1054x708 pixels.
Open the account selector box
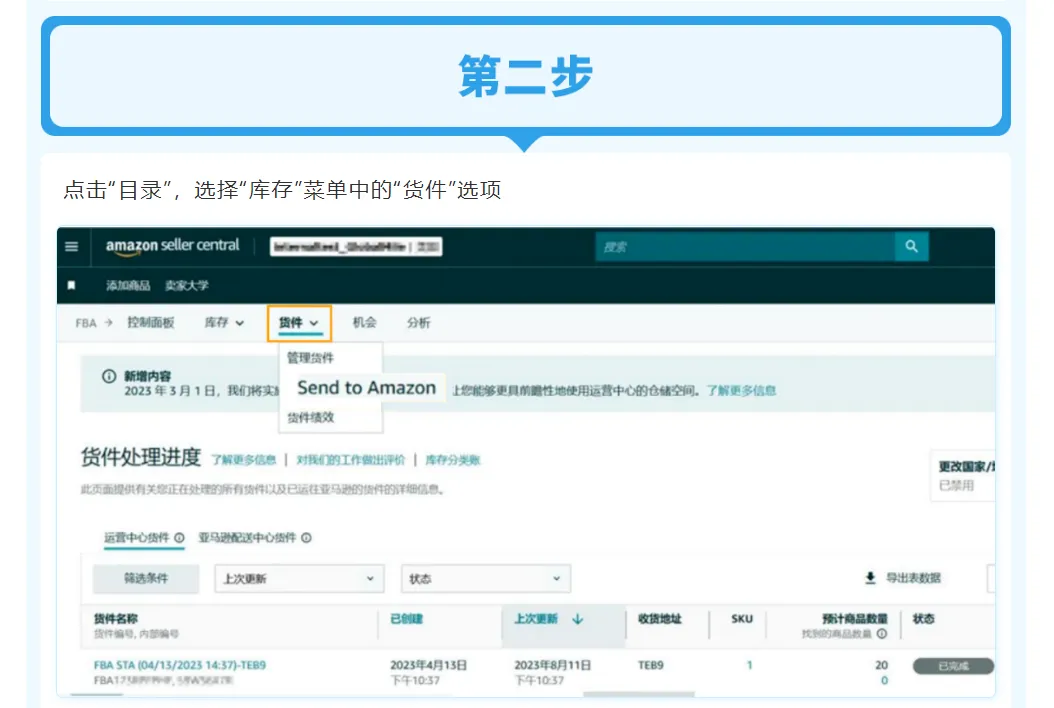pos(356,247)
